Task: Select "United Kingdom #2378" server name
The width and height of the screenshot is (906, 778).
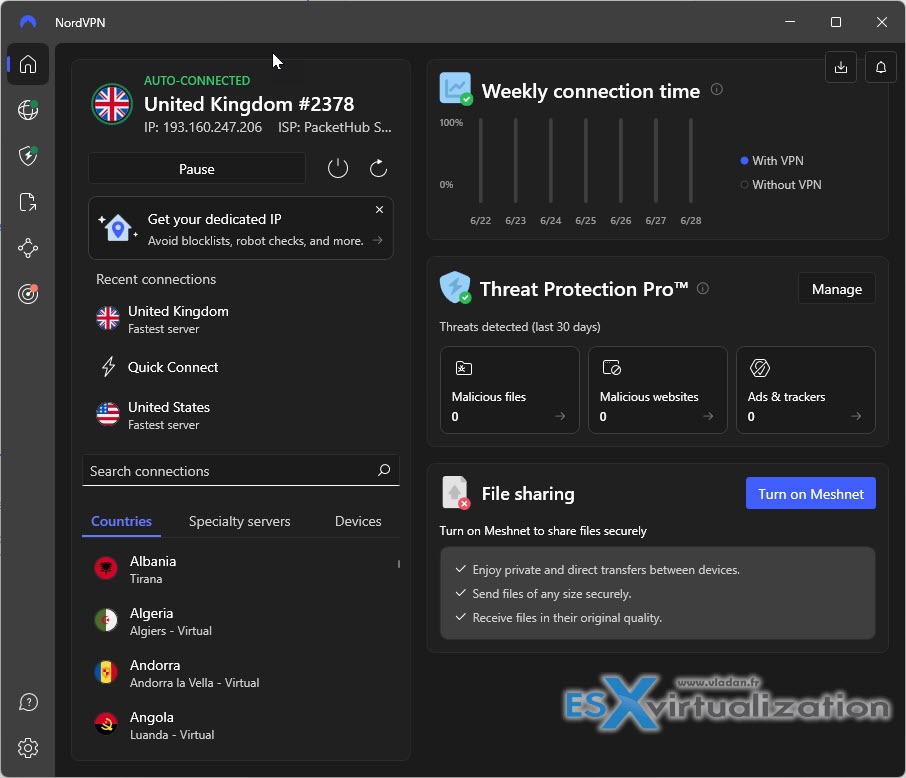Action: (x=249, y=104)
